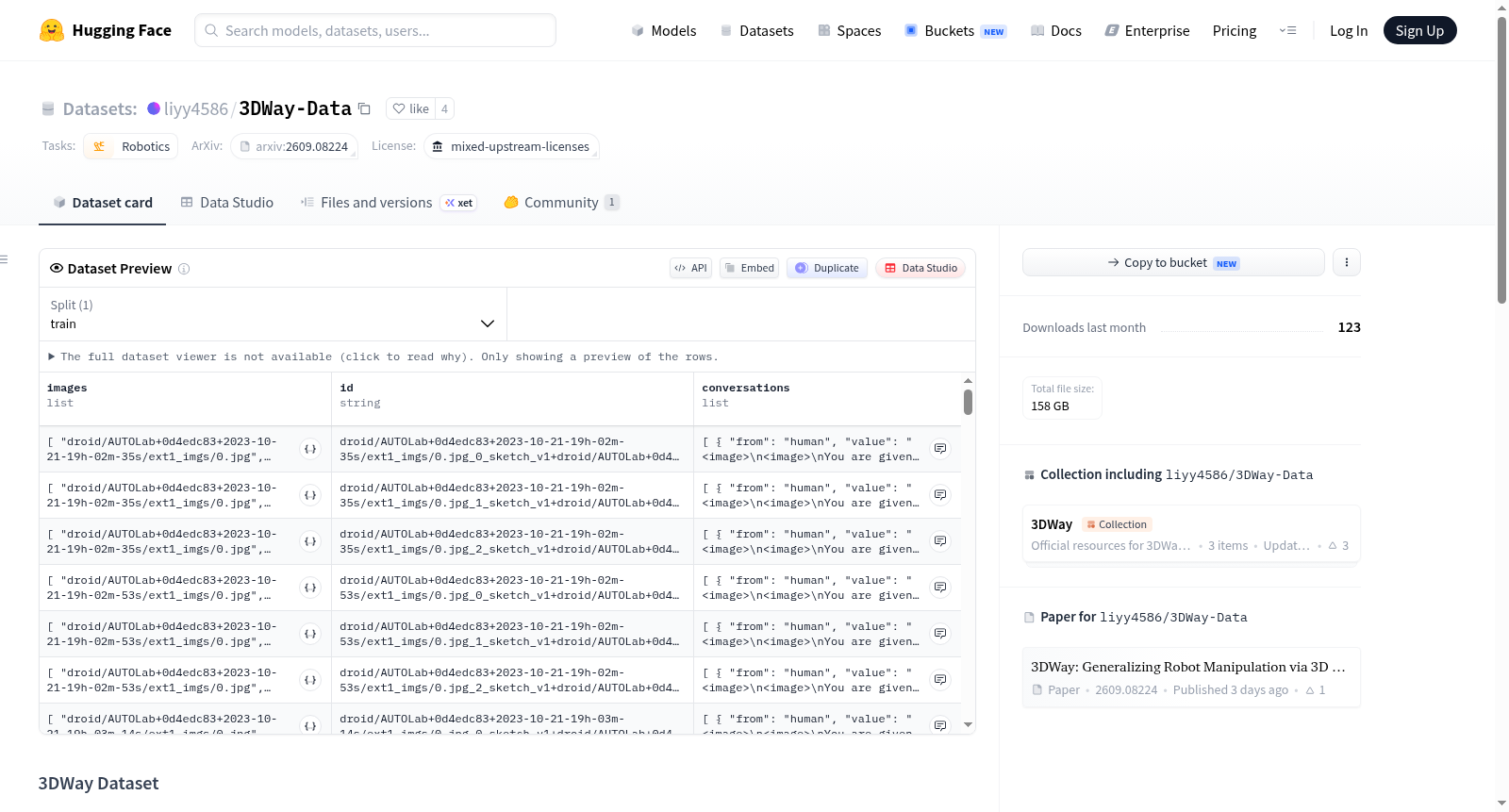Open the Data Studio tab
This screenshot has height=812, width=1509.
[x=227, y=203]
